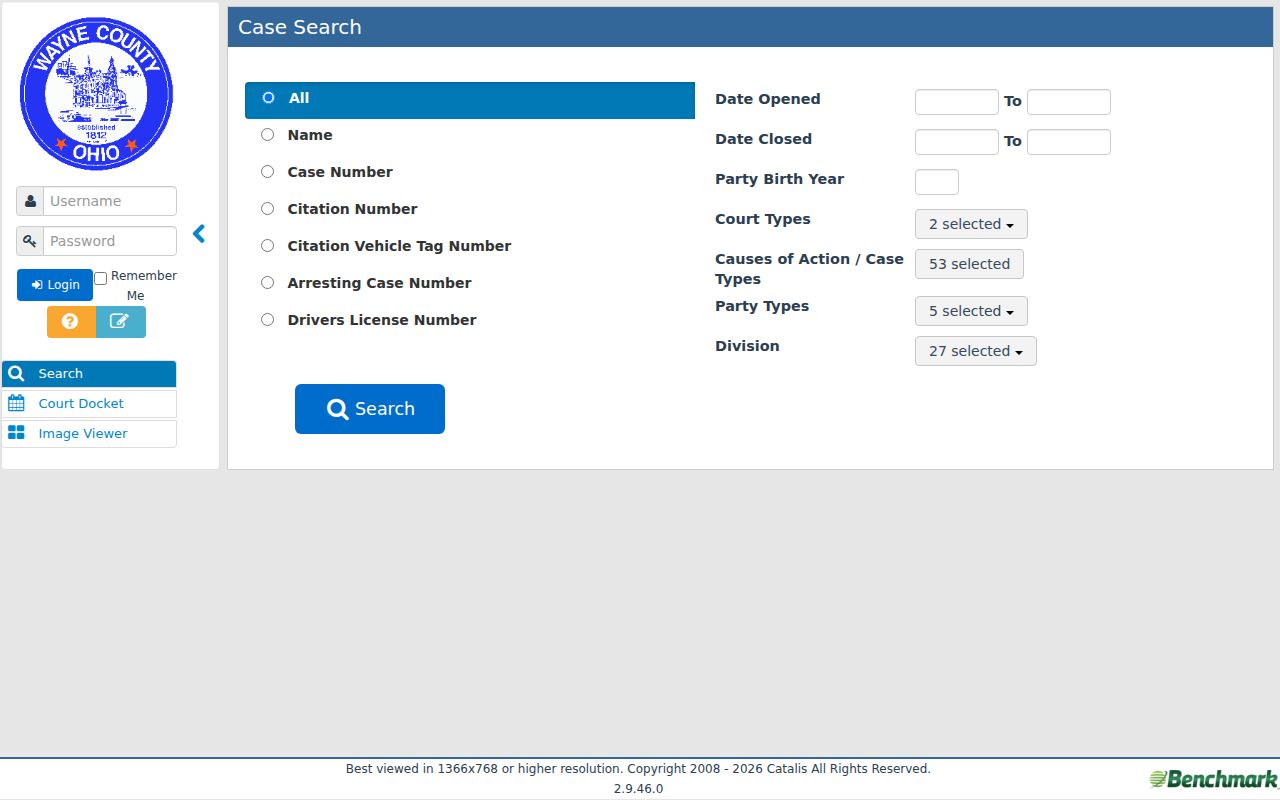Click the Wayne County Ohio seal logo
The height and width of the screenshot is (800, 1280).
pos(96,94)
